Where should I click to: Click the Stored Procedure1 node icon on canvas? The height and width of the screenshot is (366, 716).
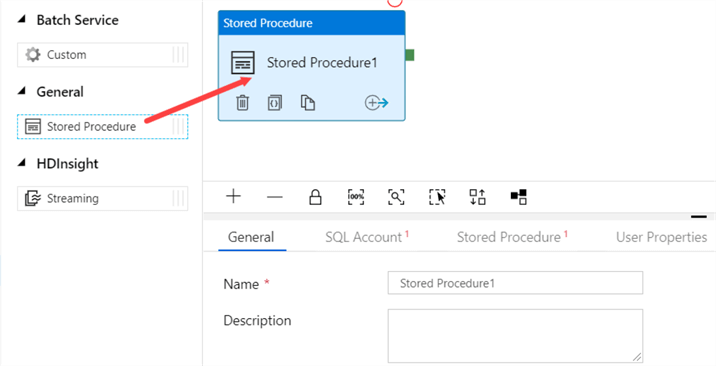pyautogui.click(x=242, y=63)
